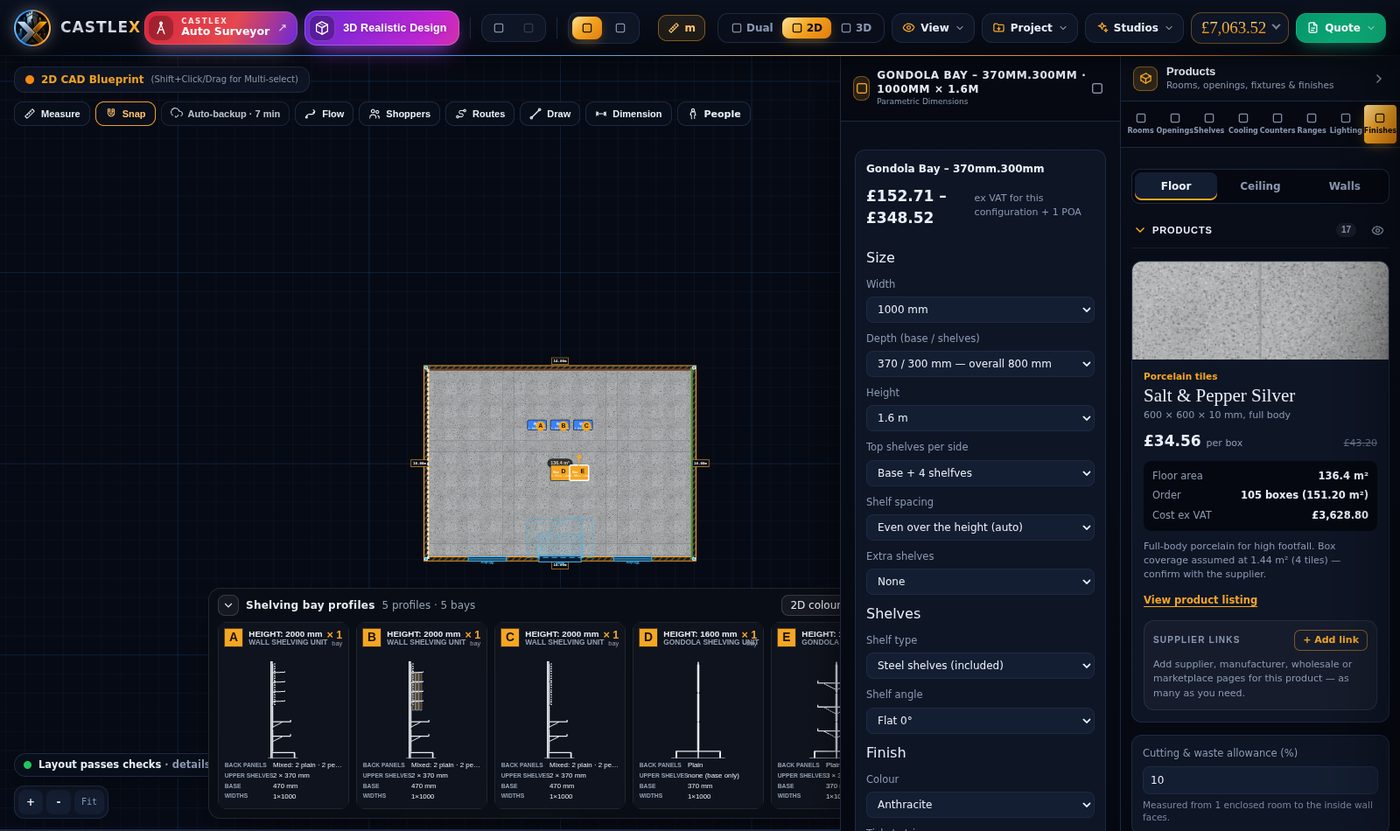This screenshot has width=1400, height=831.
Task: Open the Lighting products category
Action: [x=1345, y=123]
